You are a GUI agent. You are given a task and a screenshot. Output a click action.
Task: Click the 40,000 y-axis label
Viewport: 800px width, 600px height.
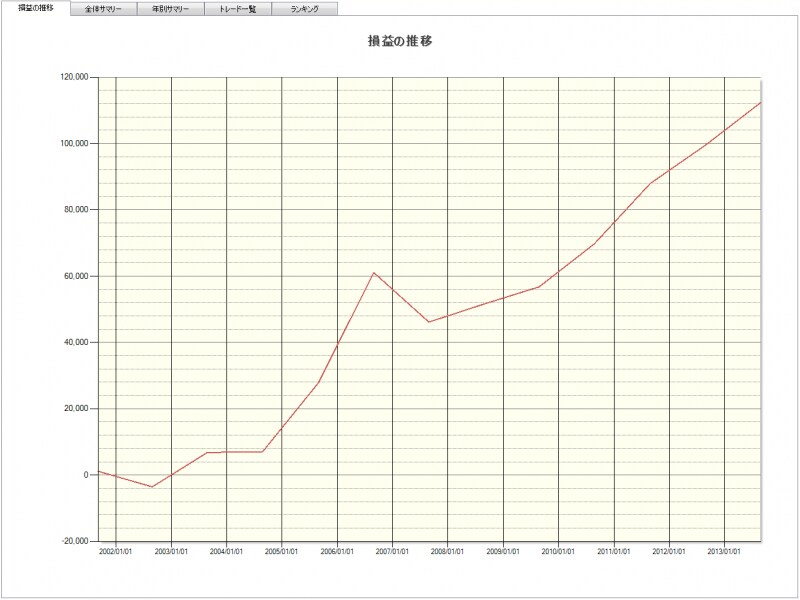pos(77,342)
